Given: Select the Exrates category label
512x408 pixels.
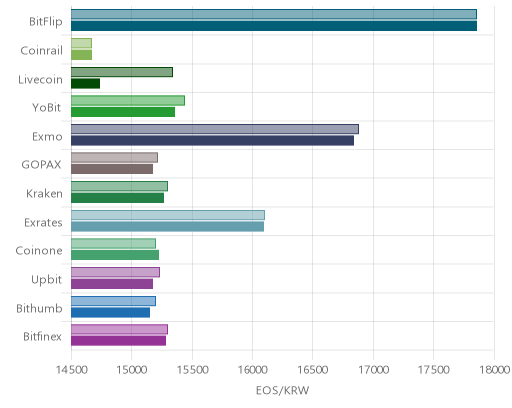Looking at the screenshot, I should tap(43, 222).
